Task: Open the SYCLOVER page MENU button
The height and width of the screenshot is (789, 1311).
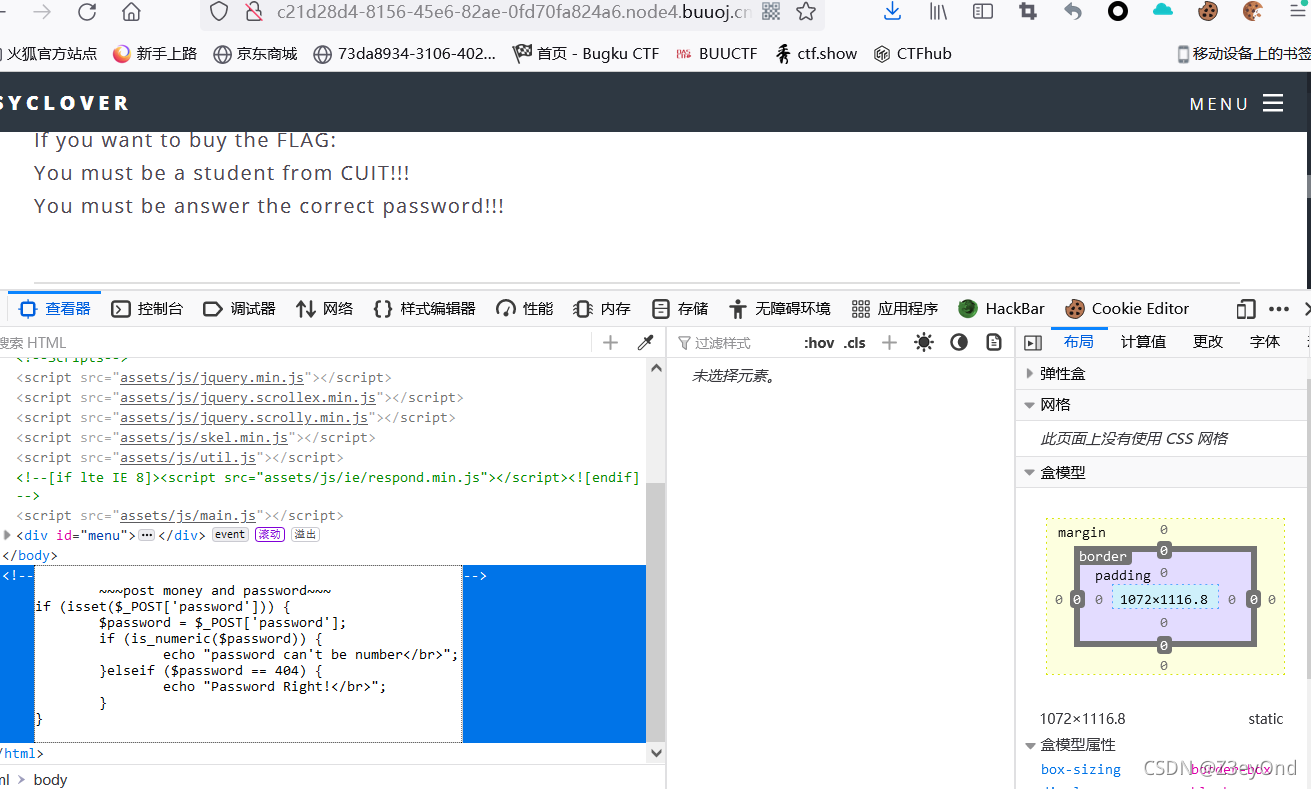Action: tap(1236, 103)
